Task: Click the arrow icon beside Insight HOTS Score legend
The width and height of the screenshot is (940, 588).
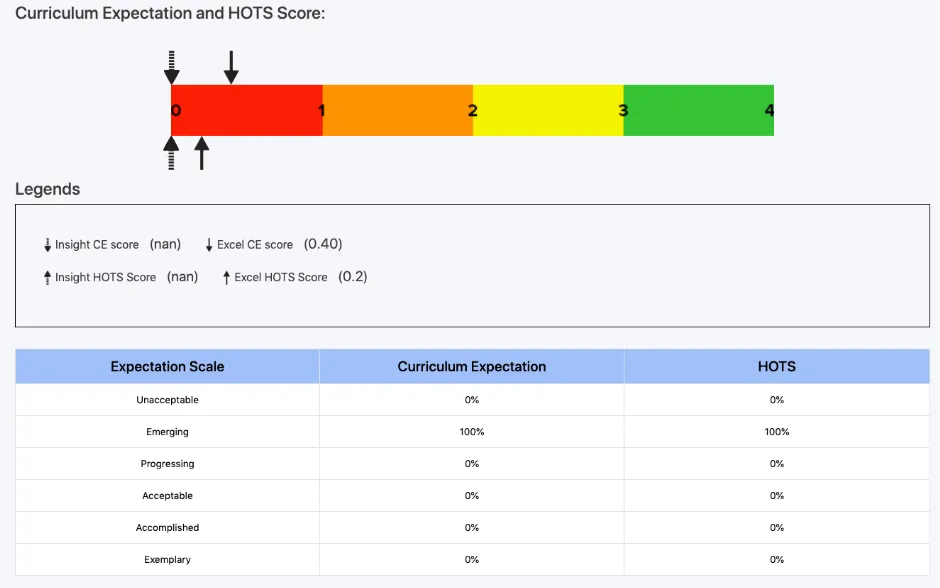Action: pos(46,277)
